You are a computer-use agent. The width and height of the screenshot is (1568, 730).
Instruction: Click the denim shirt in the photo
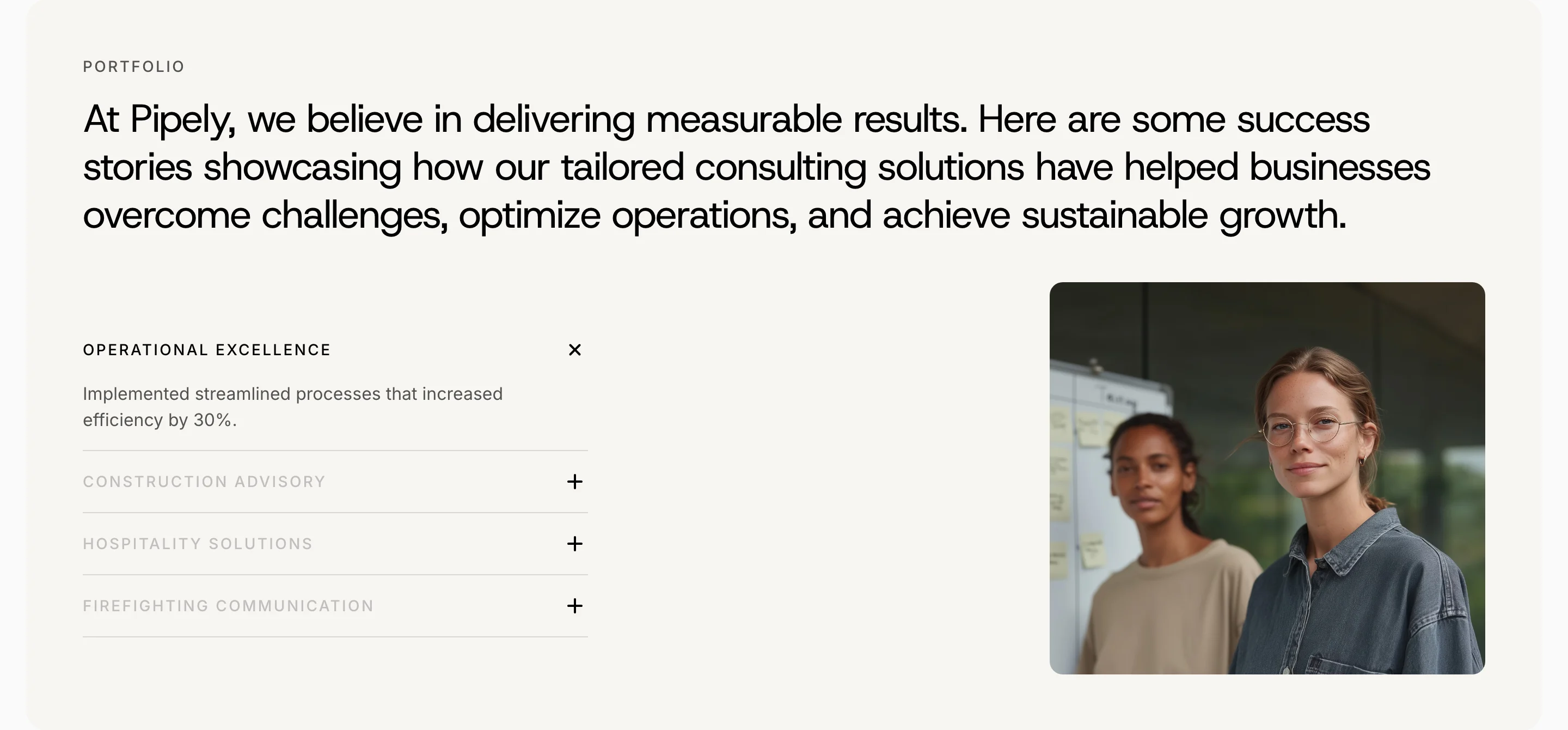click(x=1357, y=603)
